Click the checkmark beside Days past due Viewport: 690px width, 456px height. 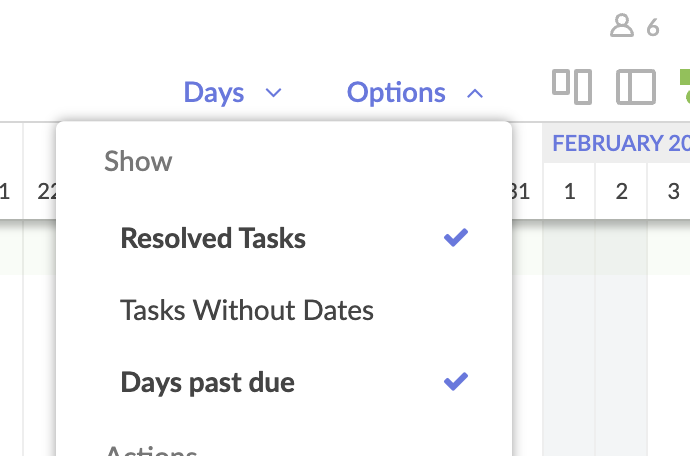456,381
